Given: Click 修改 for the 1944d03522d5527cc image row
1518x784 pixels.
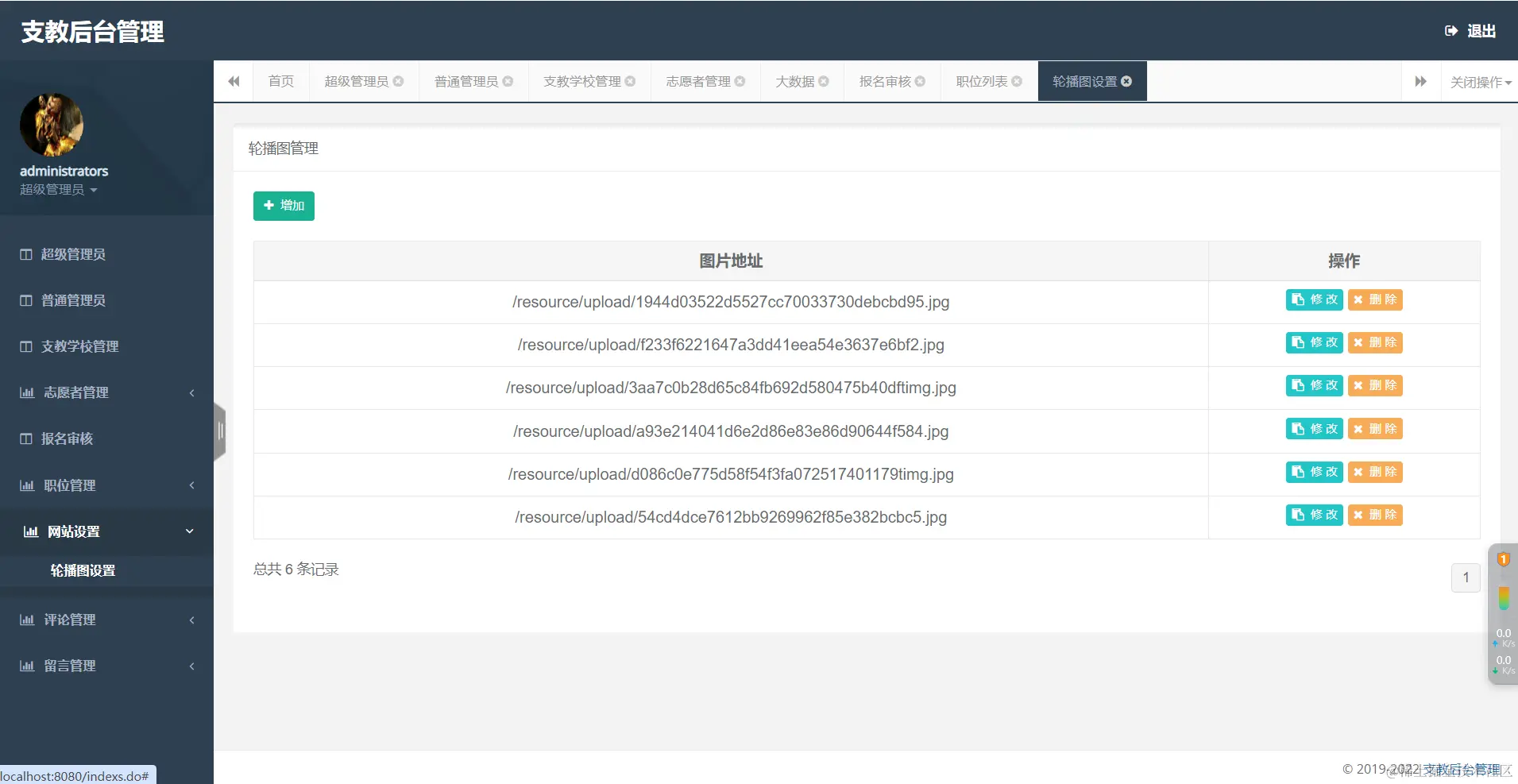Looking at the screenshot, I should 1314,299.
